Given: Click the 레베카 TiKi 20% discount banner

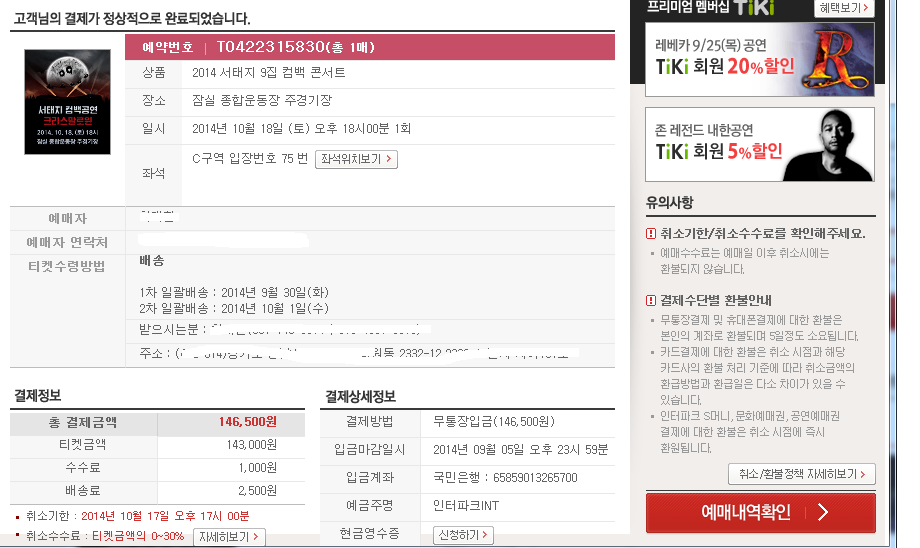Looking at the screenshot, I should (760, 60).
